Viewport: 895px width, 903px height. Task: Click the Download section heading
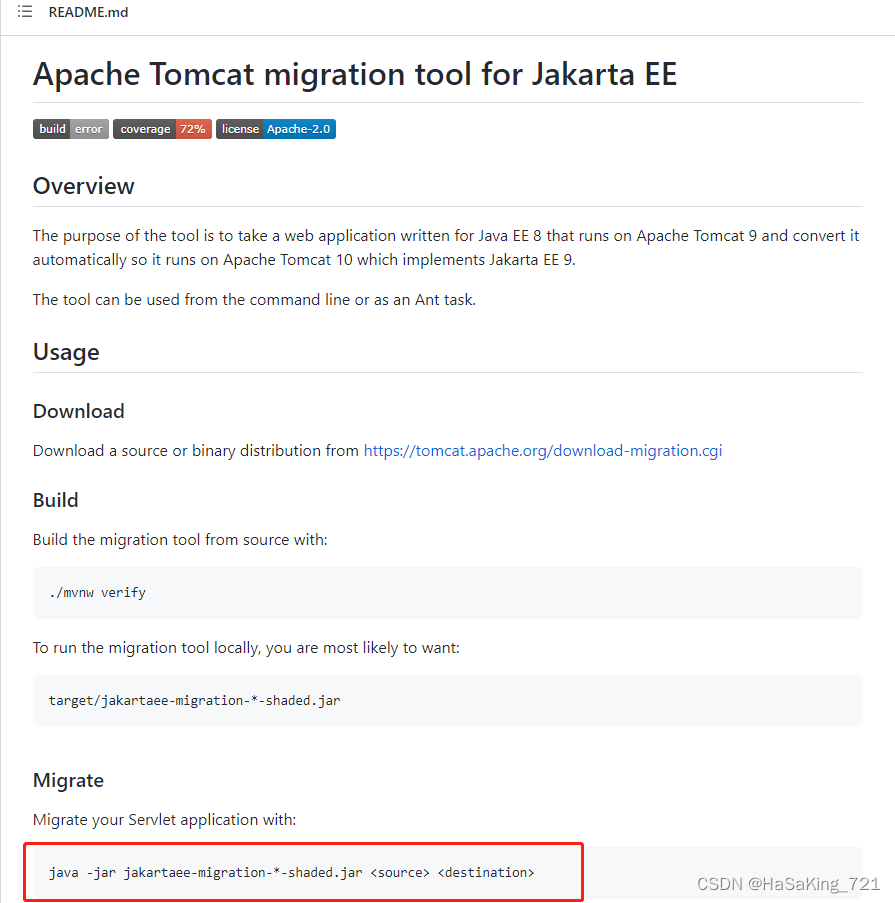(78, 411)
